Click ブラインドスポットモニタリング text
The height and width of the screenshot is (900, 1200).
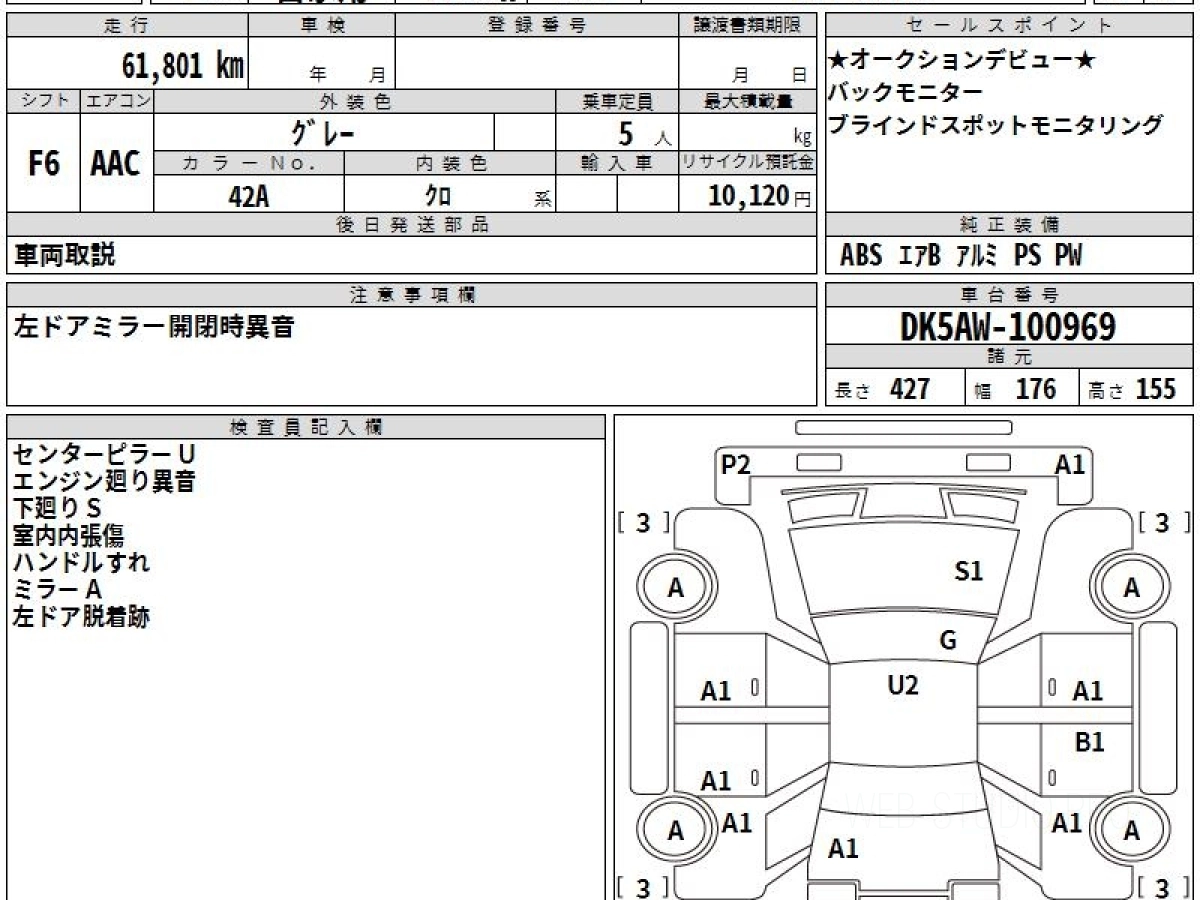tap(996, 125)
